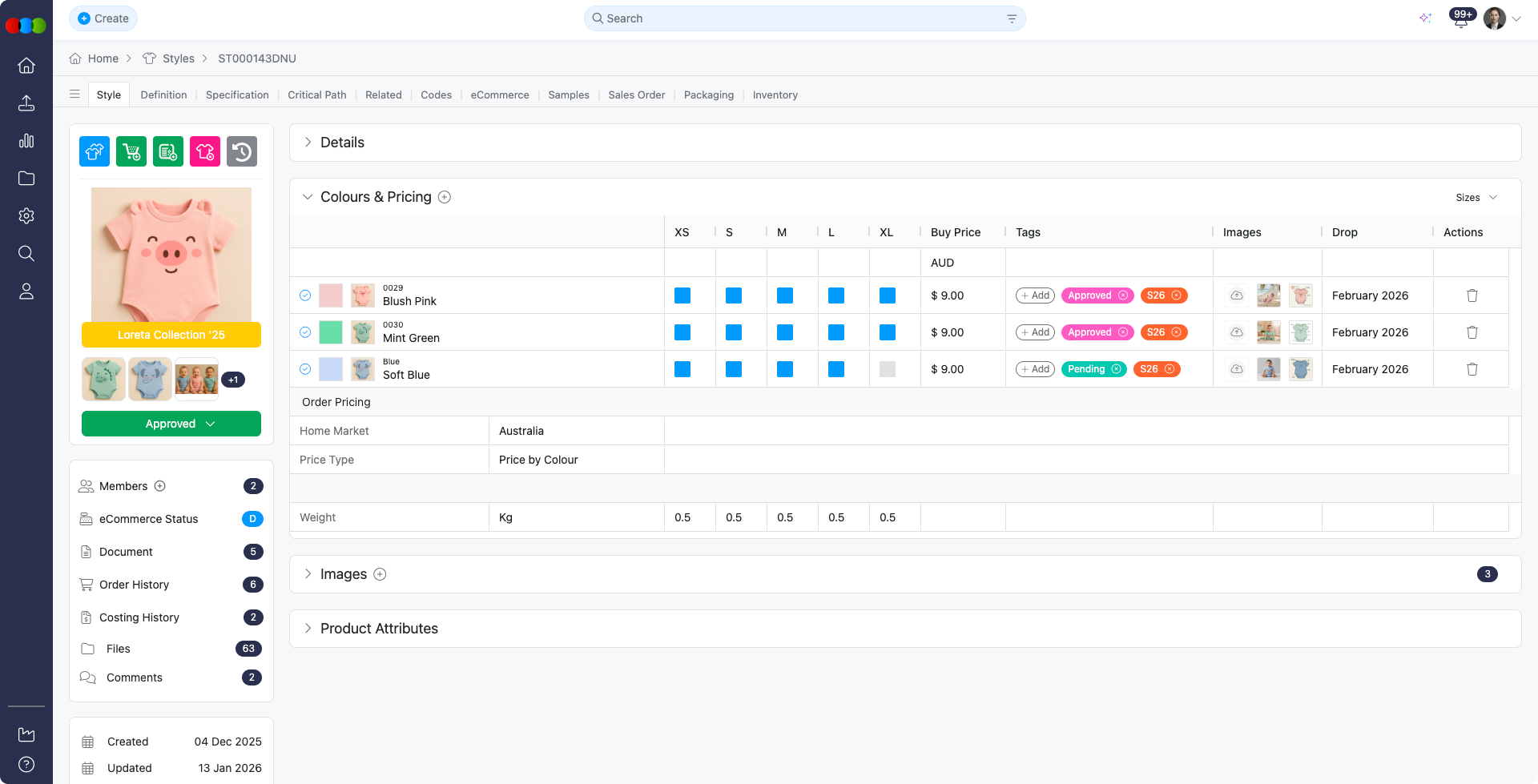The width and height of the screenshot is (1538, 784).
Task: Open the Sizes dropdown
Action: click(x=1476, y=197)
